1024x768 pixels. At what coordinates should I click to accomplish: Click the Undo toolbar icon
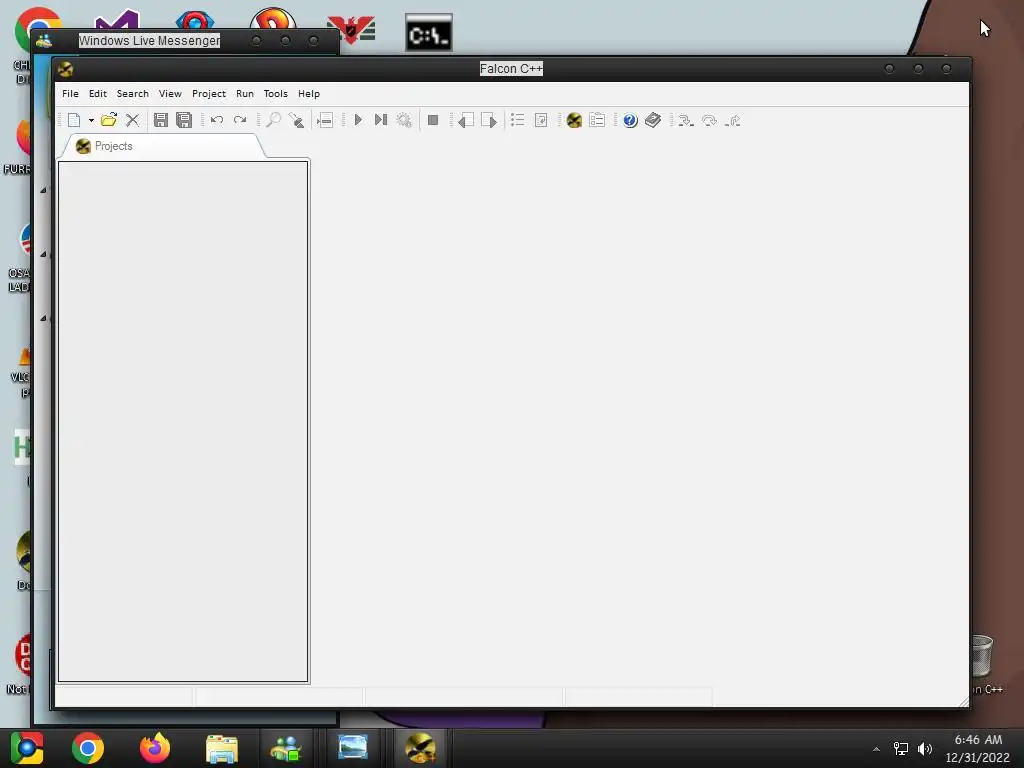pos(217,120)
